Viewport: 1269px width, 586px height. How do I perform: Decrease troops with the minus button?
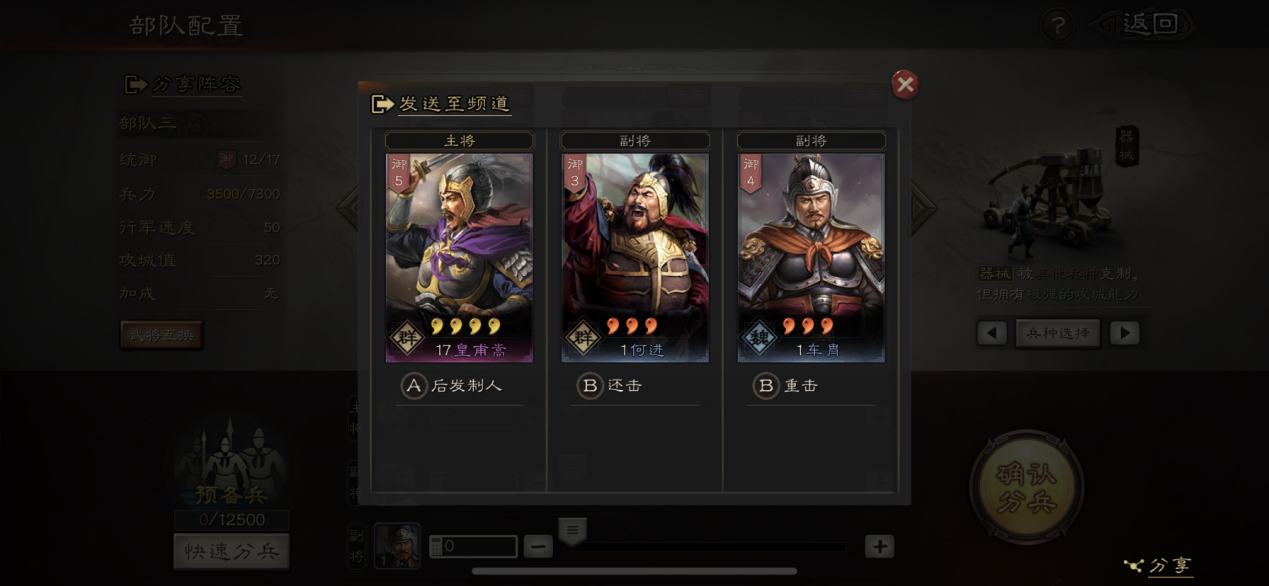coord(538,546)
